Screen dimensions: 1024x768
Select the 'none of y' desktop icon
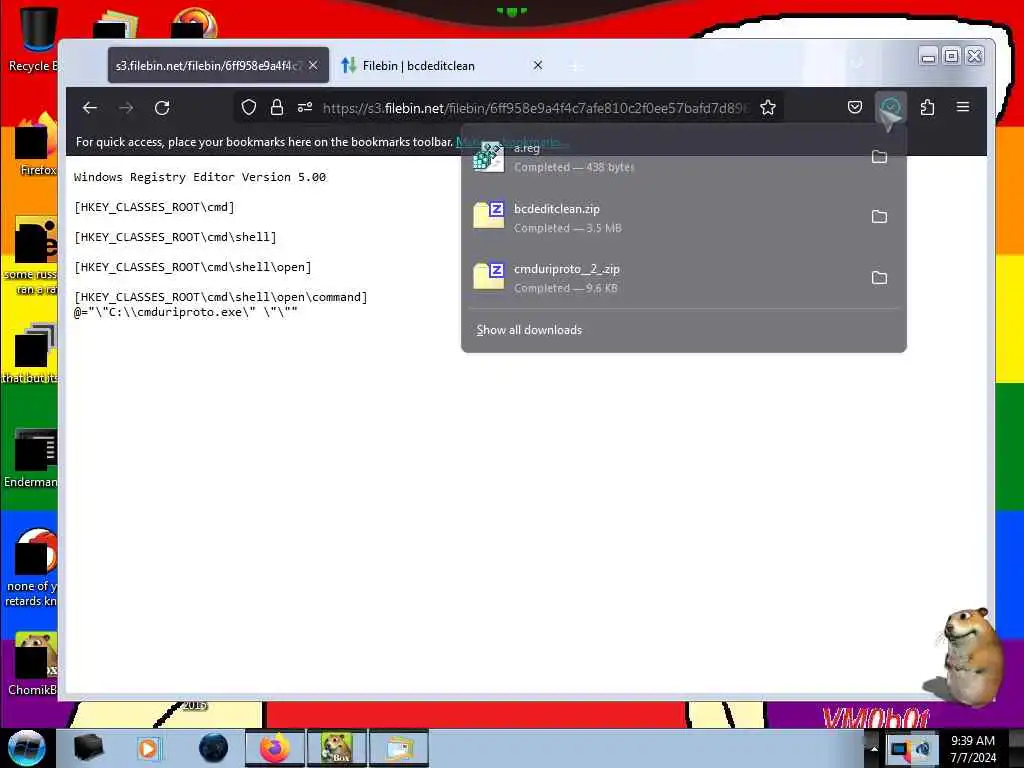(33, 567)
